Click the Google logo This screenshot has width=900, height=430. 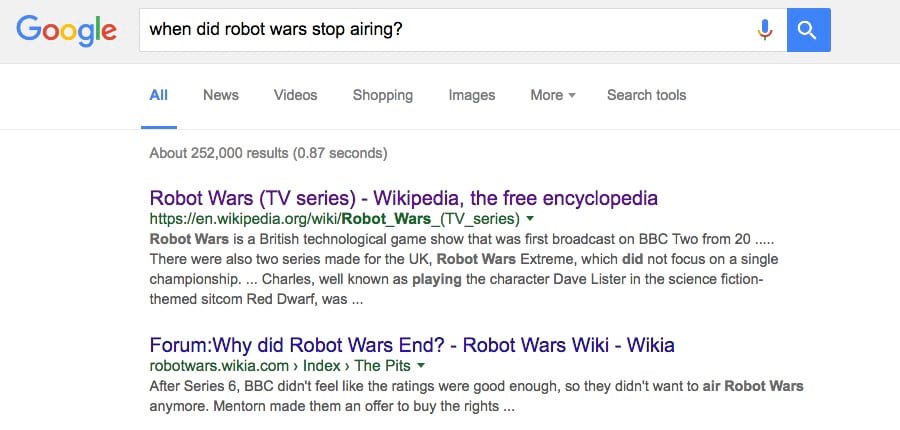pyautogui.click(x=66, y=31)
